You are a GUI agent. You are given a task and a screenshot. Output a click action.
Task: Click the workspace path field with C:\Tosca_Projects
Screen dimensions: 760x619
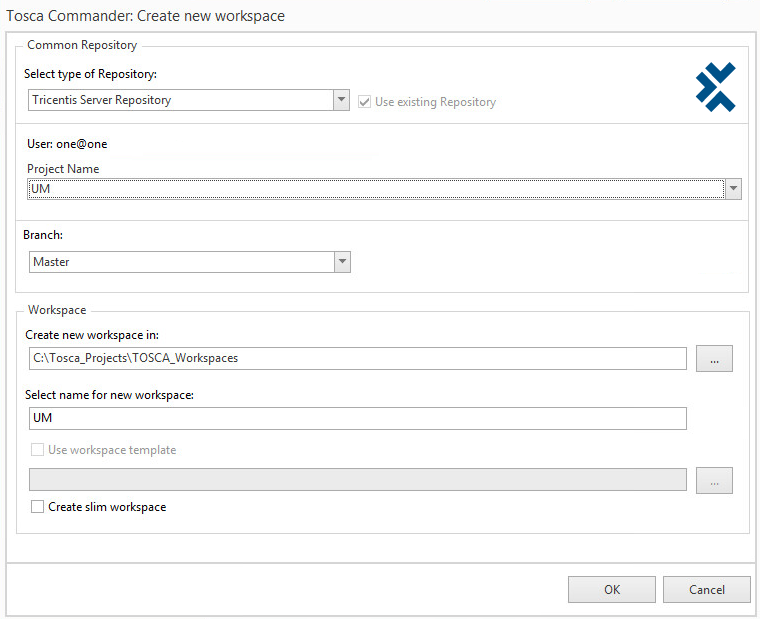[x=357, y=358]
